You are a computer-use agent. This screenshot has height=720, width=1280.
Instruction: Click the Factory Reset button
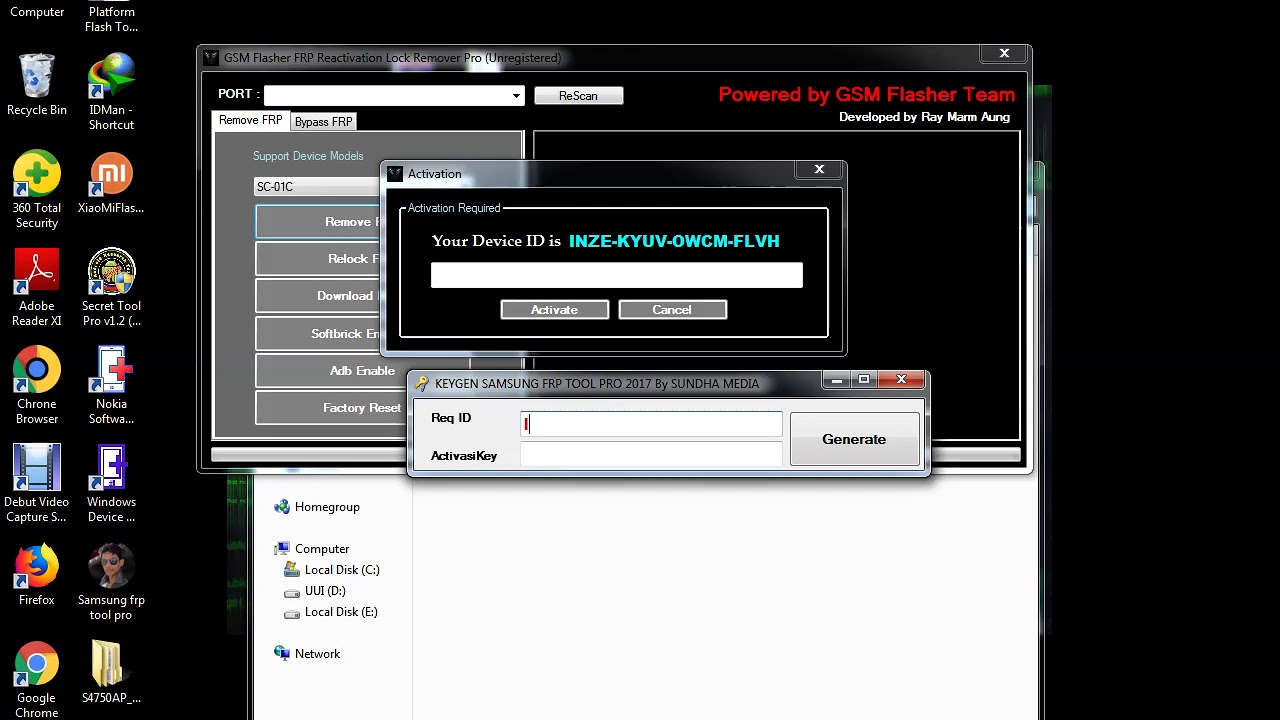pos(333,408)
